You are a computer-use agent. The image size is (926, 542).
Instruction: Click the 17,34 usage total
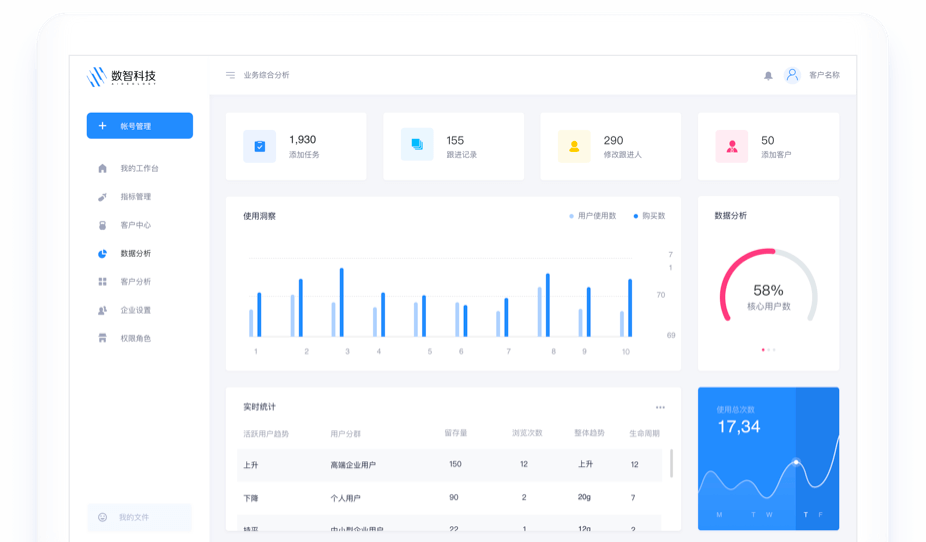(x=739, y=426)
